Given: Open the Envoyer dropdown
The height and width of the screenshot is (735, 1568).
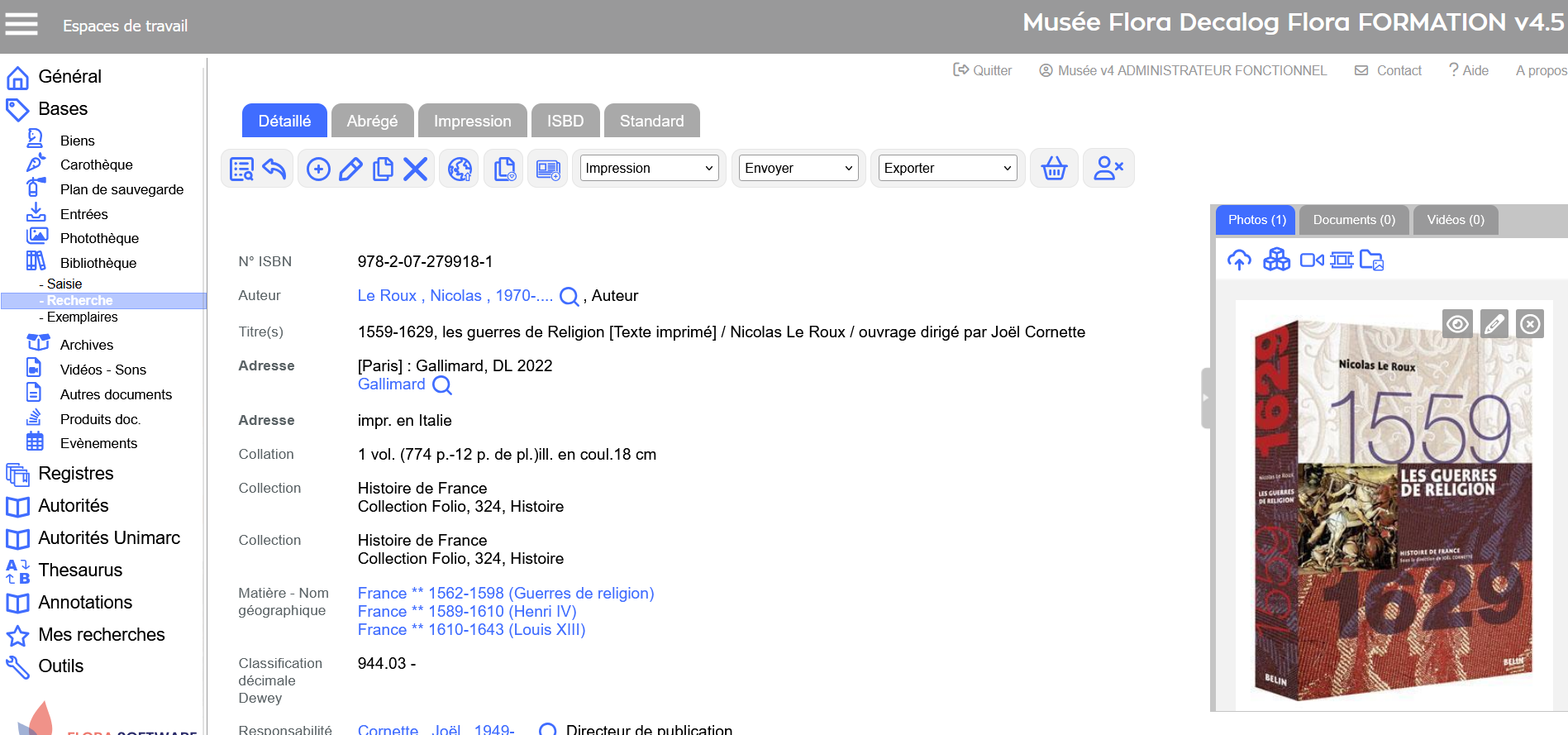Looking at the screenshot, I should tap(798, 169).
